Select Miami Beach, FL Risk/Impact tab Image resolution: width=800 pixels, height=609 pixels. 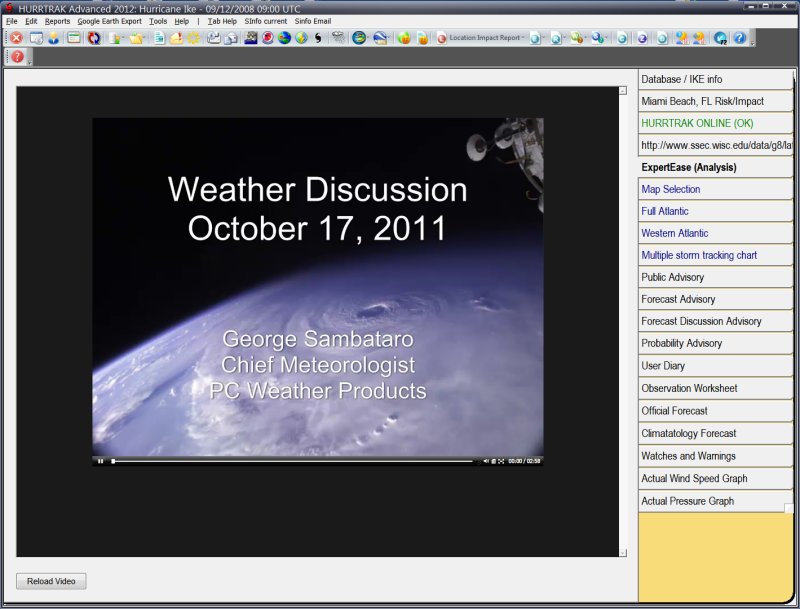point(715,101)
